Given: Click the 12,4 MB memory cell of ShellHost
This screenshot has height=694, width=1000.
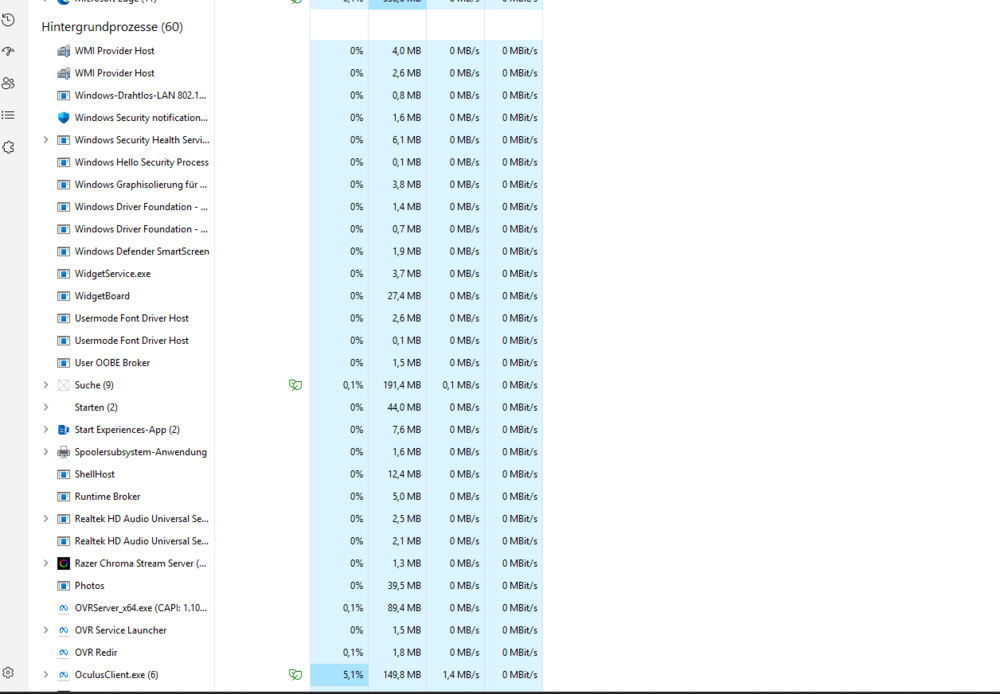Looking at the screenshot, I should [397, 474].
